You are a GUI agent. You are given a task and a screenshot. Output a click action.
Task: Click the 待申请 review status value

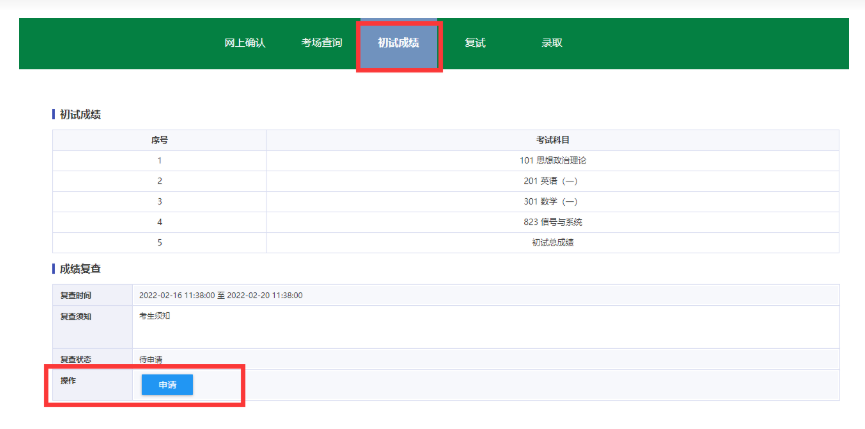coord(151,358)
